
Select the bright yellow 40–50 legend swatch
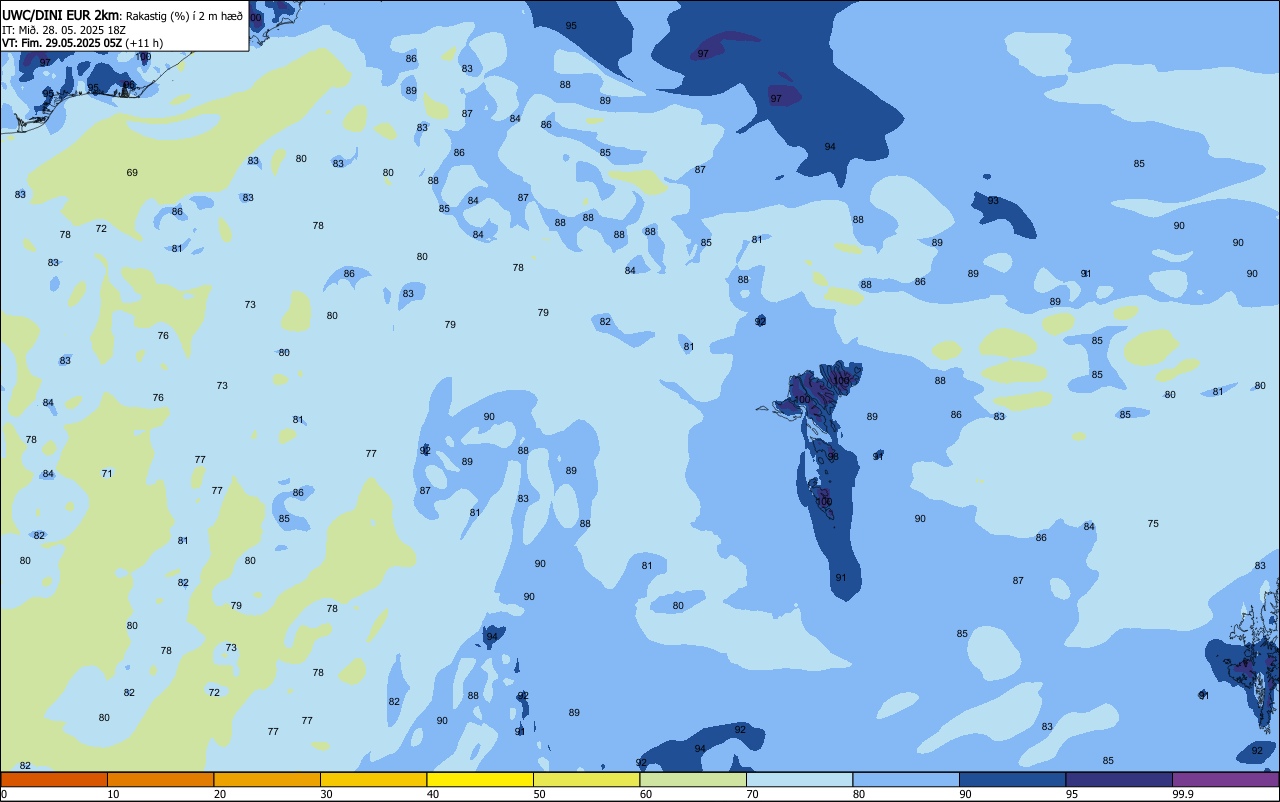[x=480, y=779]
